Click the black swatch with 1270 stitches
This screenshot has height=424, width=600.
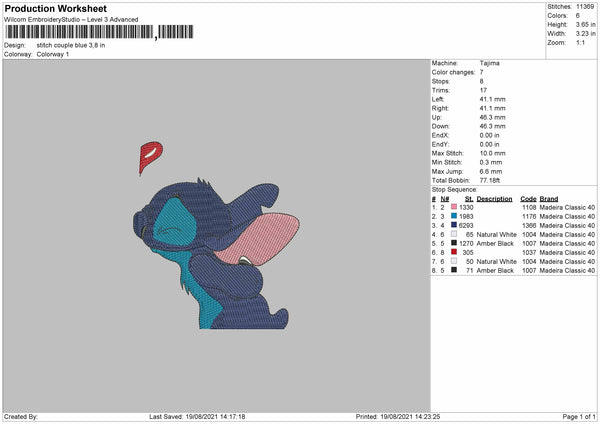(454, 243)
